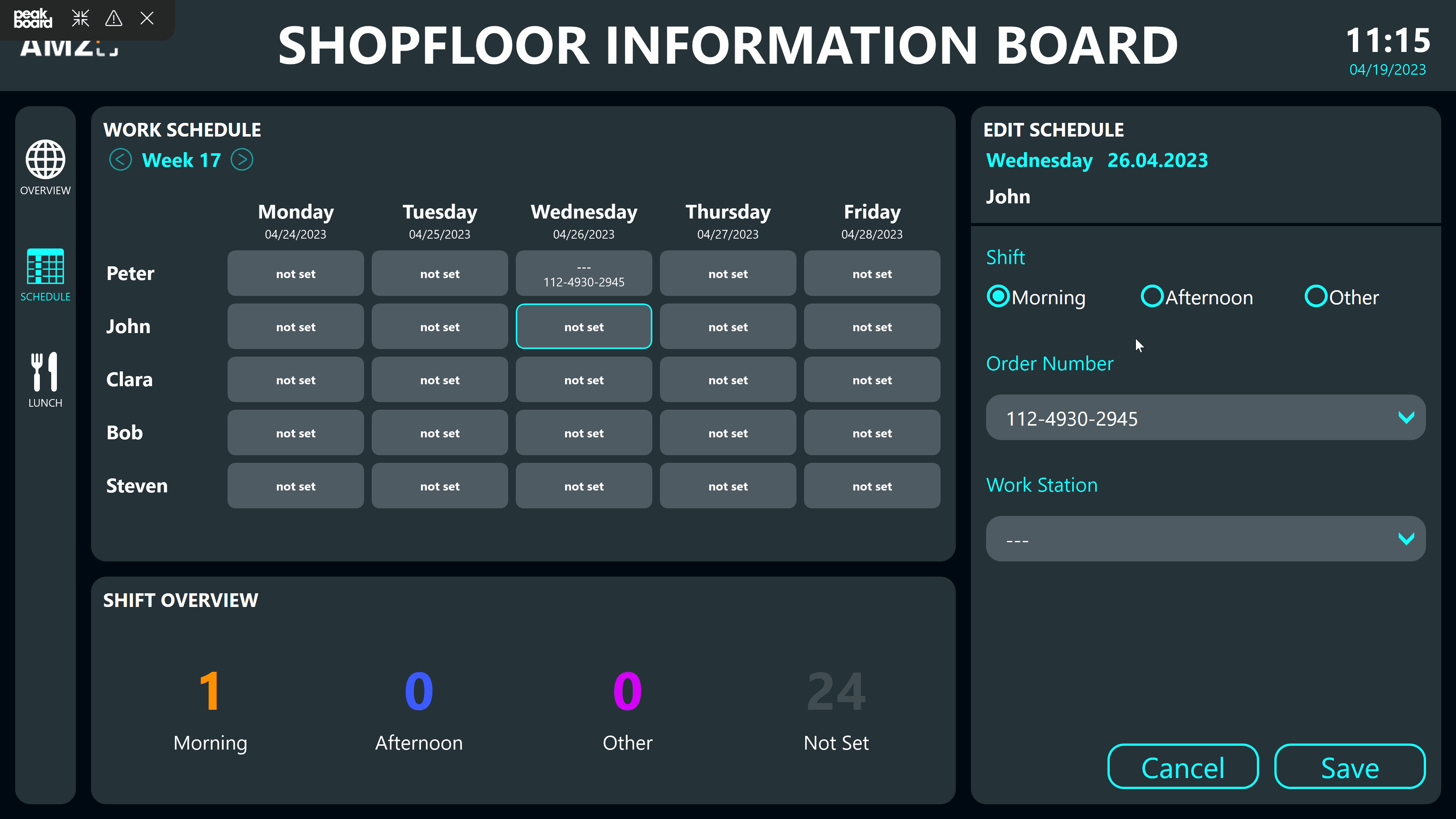Select John's Wednesday schedule cell

[584, 326]
